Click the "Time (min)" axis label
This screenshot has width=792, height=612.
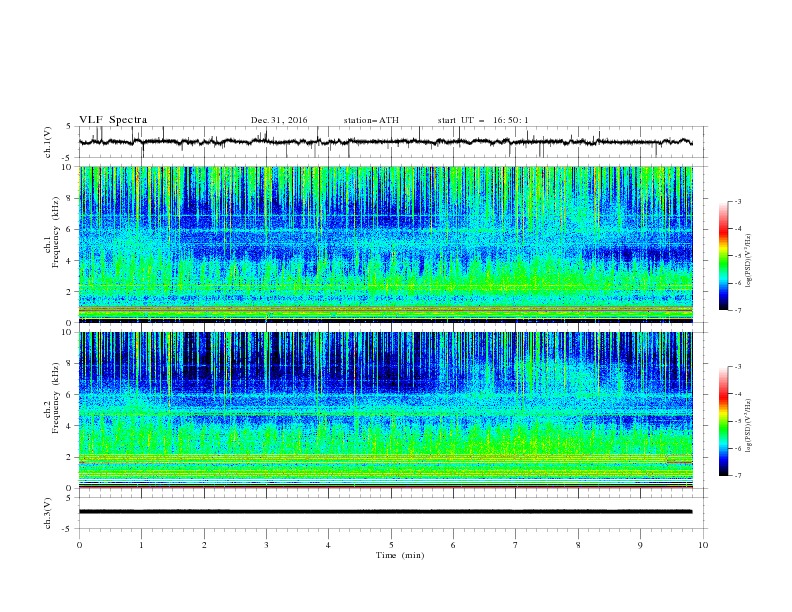click(x=400, y=555)
